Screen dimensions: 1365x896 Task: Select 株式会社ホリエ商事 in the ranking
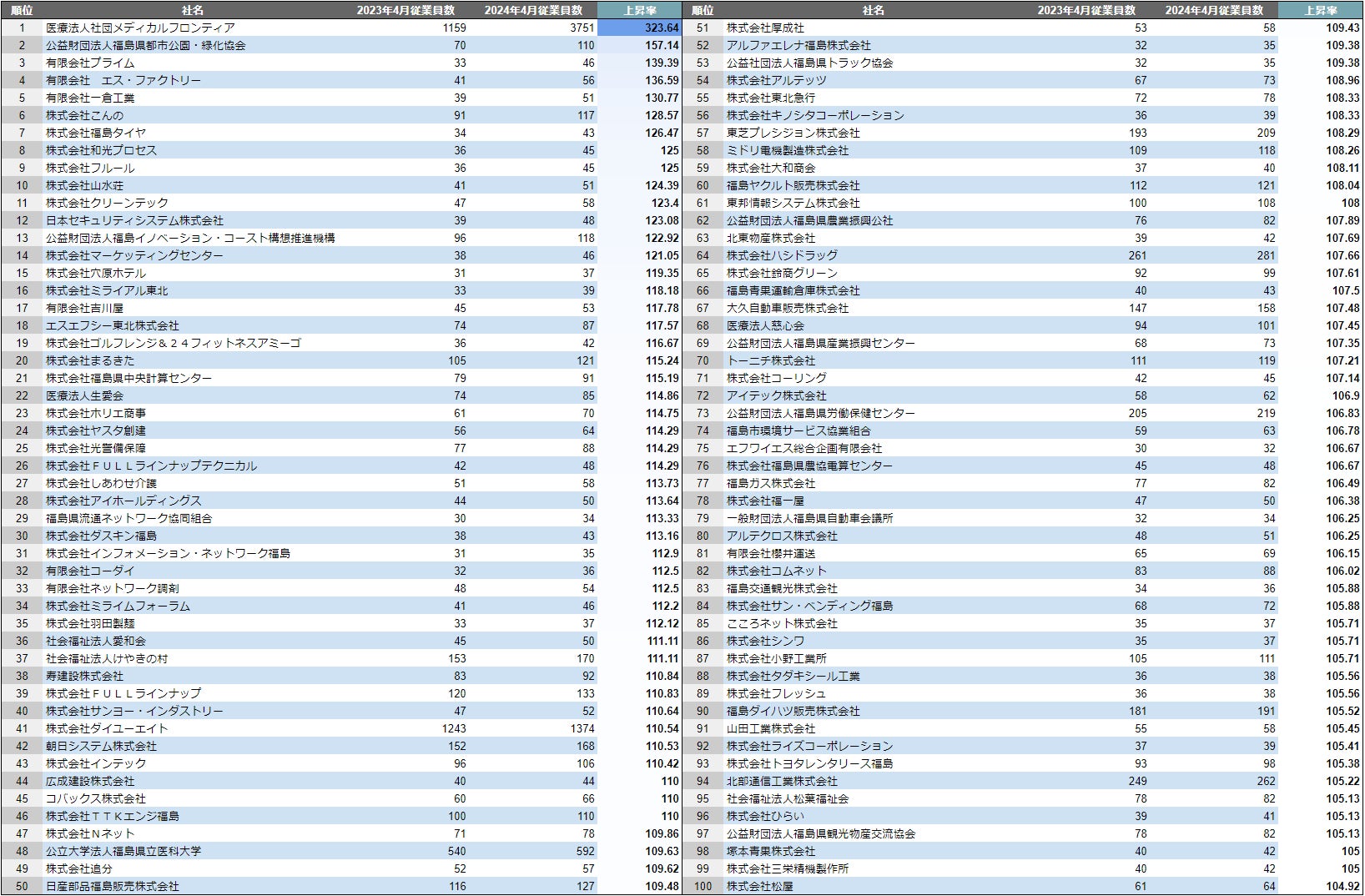(x=96, y=413)
